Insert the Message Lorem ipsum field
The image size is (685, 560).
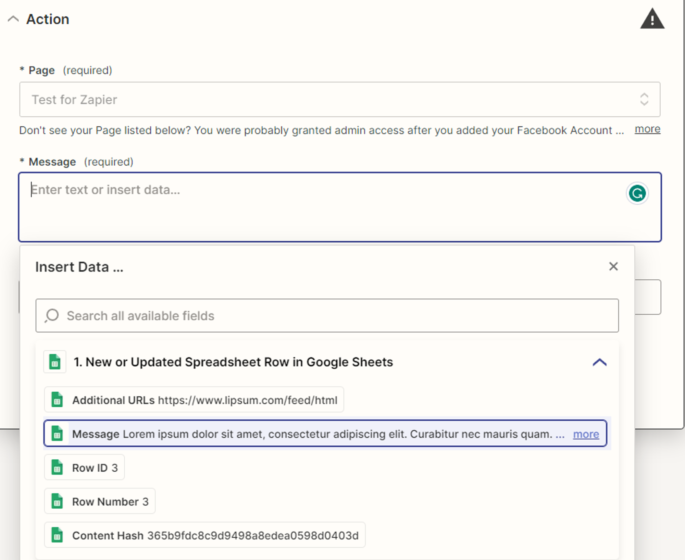coord(325,434)
